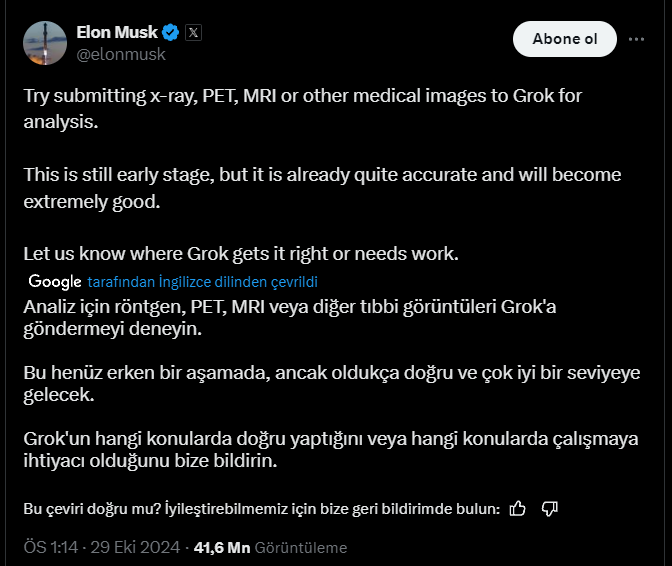Screen dimensions: 672x566
Task: Open the "Elon Musk" display name link
Action: point(116,32)
